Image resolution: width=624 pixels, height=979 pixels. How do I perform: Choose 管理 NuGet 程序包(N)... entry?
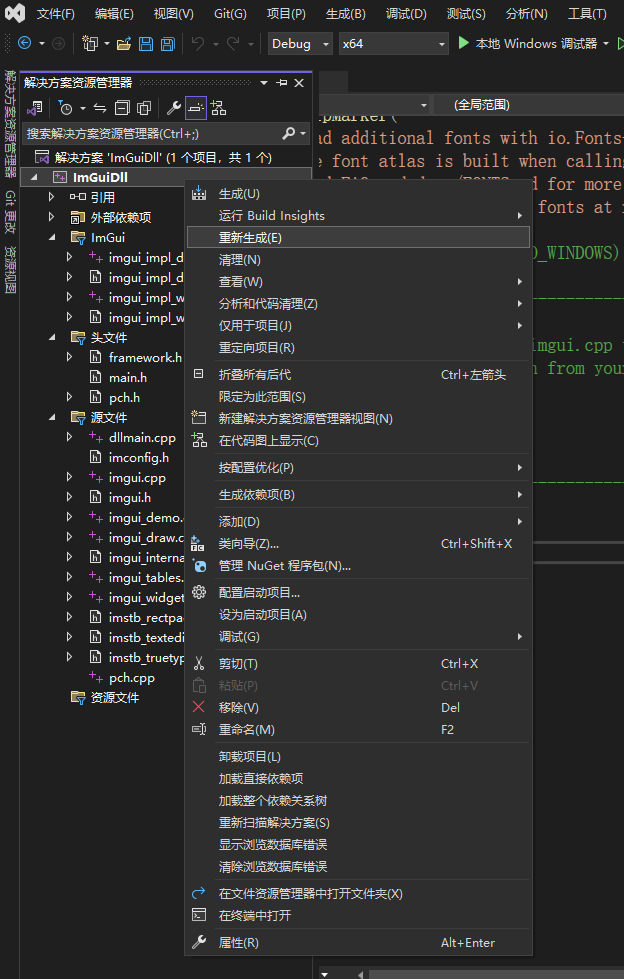(x=359, y=566)
